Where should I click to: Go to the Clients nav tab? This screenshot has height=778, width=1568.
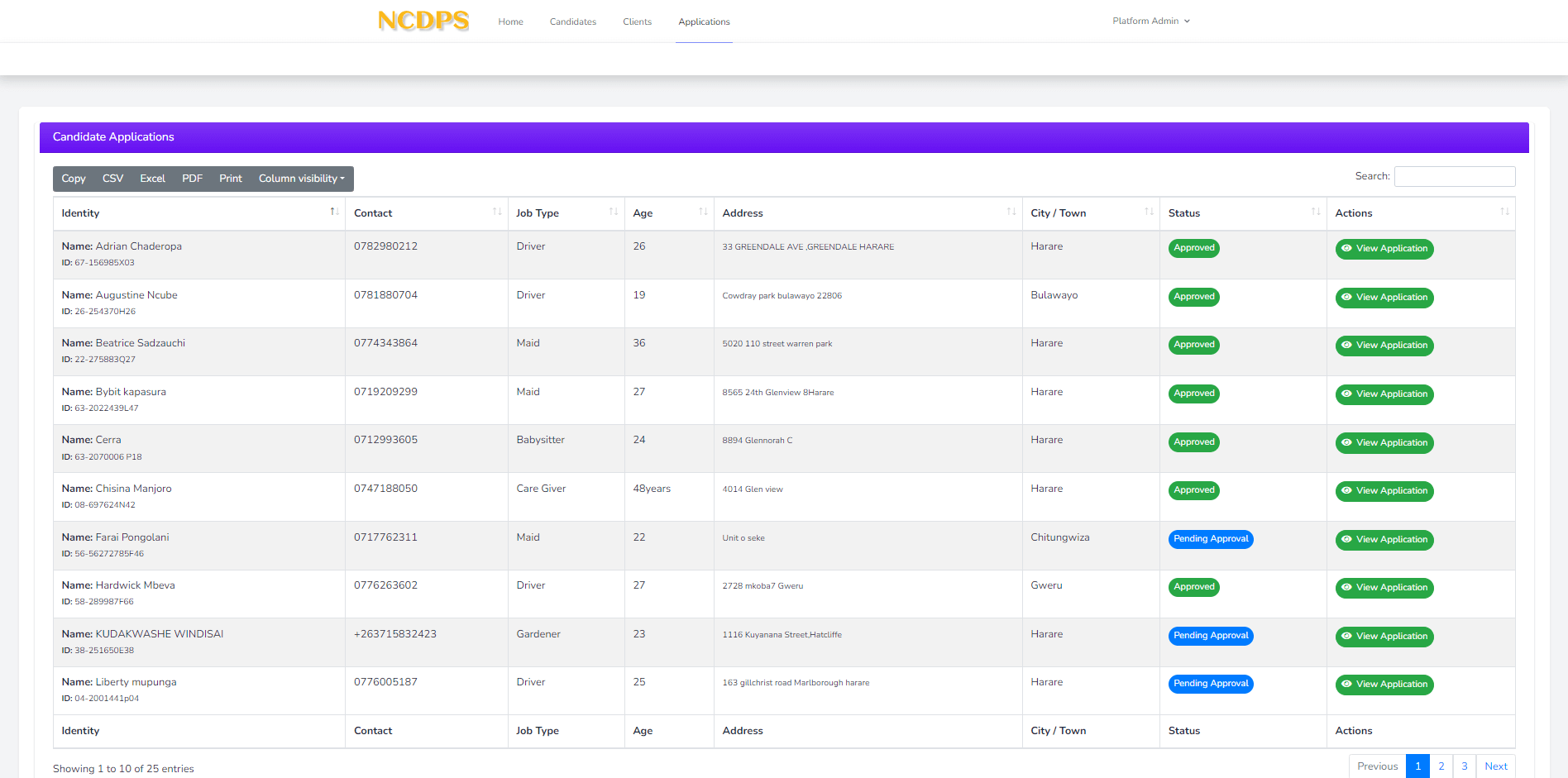[x=637, y=22]
